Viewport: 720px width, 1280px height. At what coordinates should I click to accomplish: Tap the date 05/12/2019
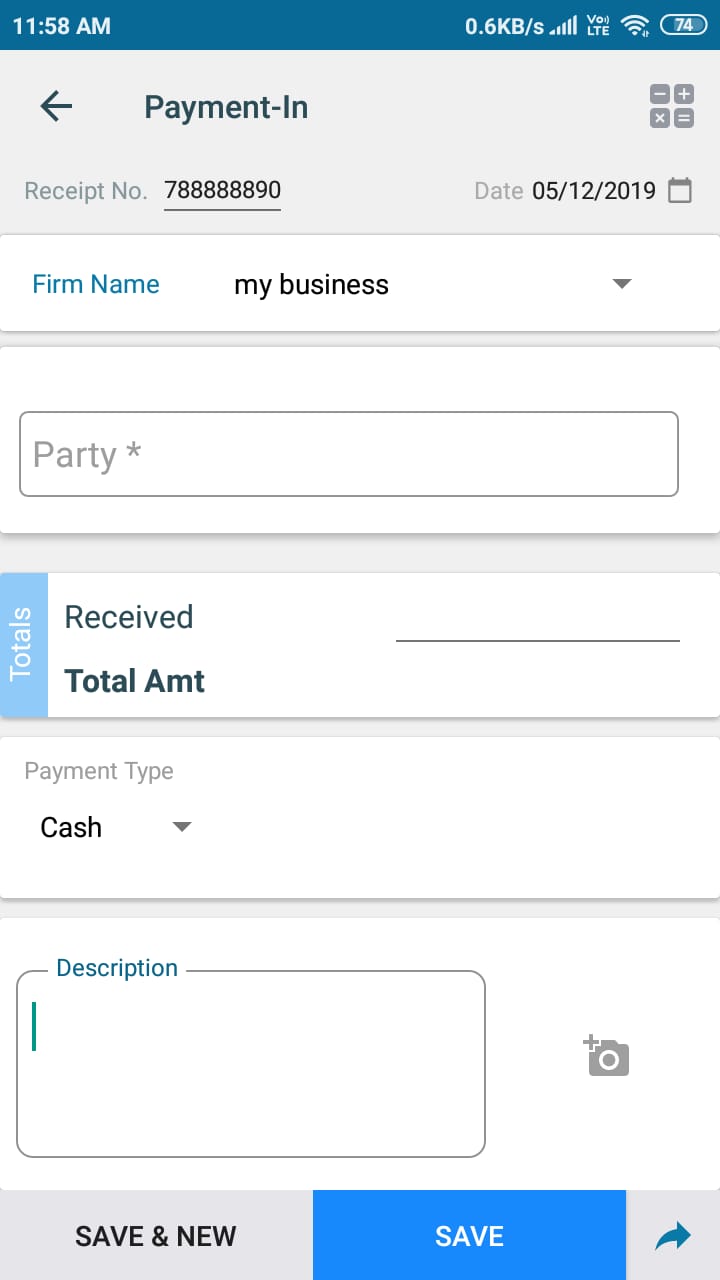(593, 191)
